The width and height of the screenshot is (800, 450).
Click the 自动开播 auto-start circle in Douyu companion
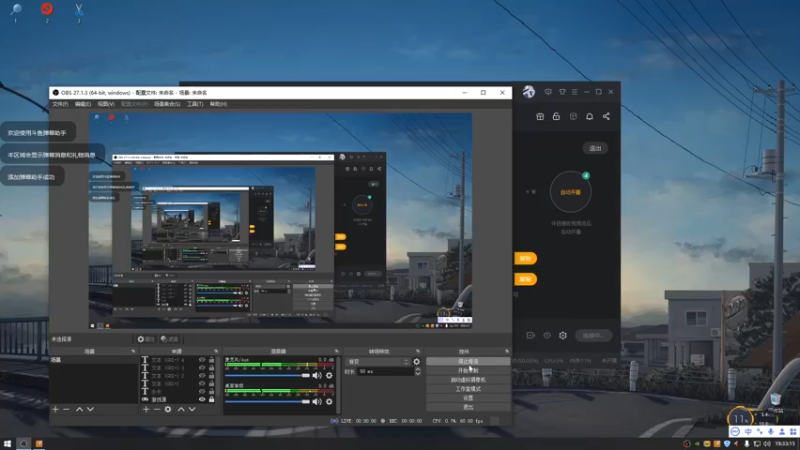570,192
